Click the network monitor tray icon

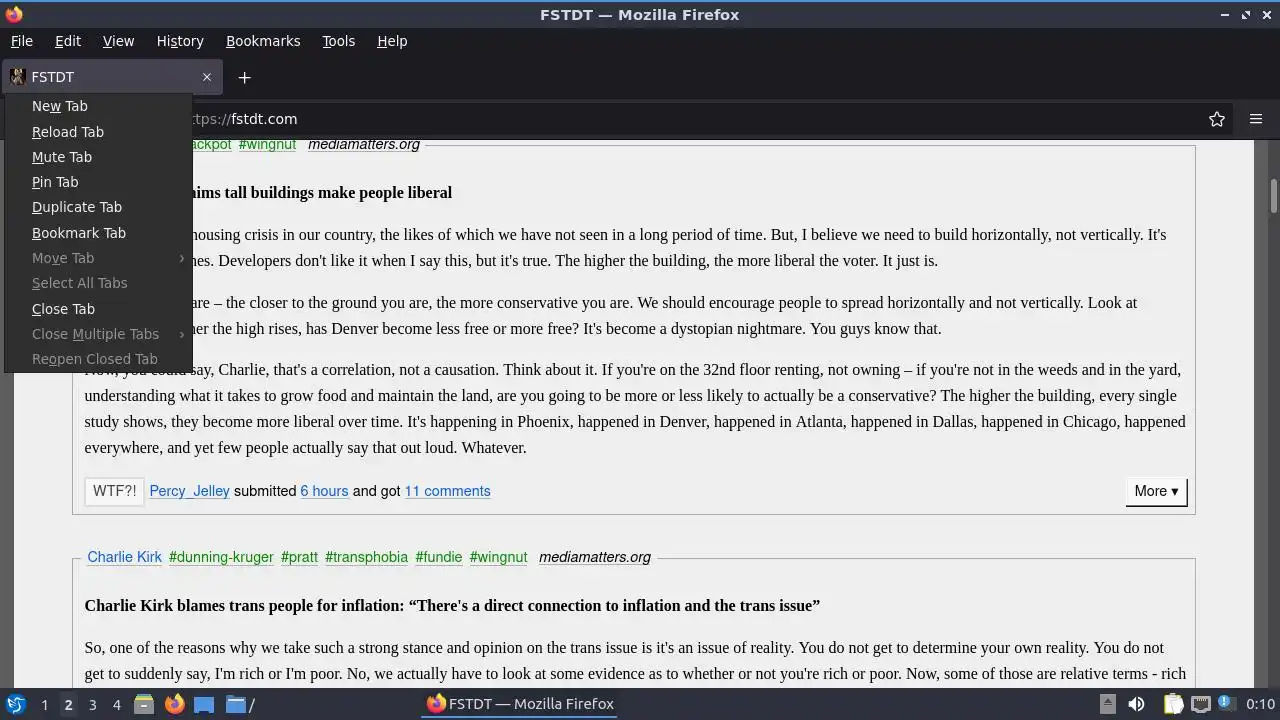[1201, 704]
